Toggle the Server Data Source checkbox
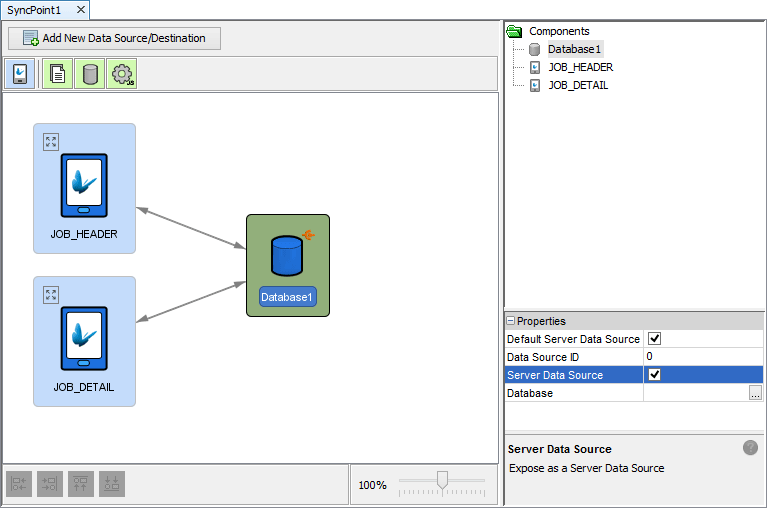 point(655,375)
